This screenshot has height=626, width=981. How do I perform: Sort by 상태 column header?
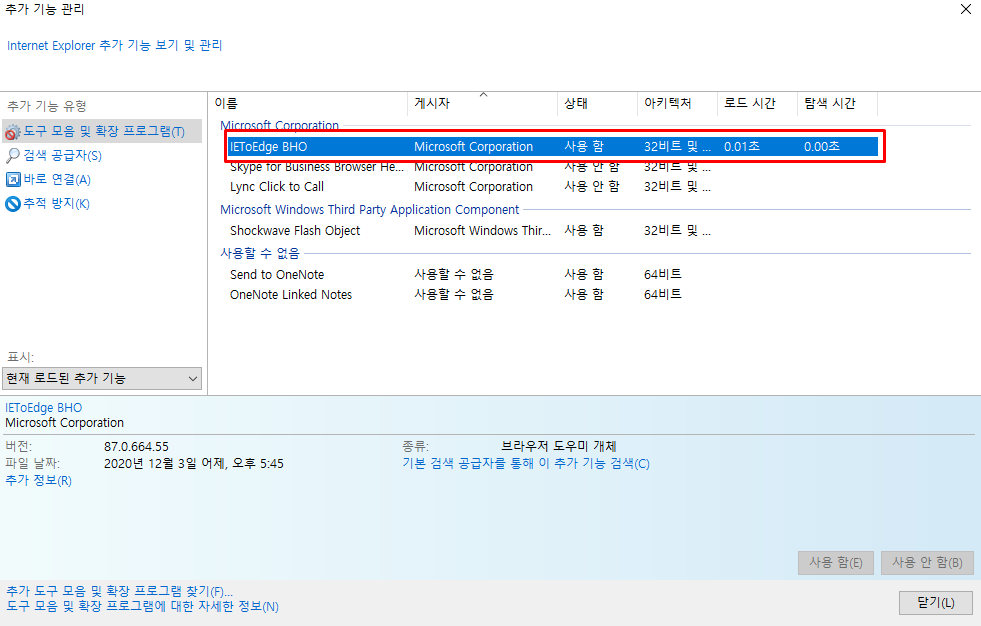point(597,103)
